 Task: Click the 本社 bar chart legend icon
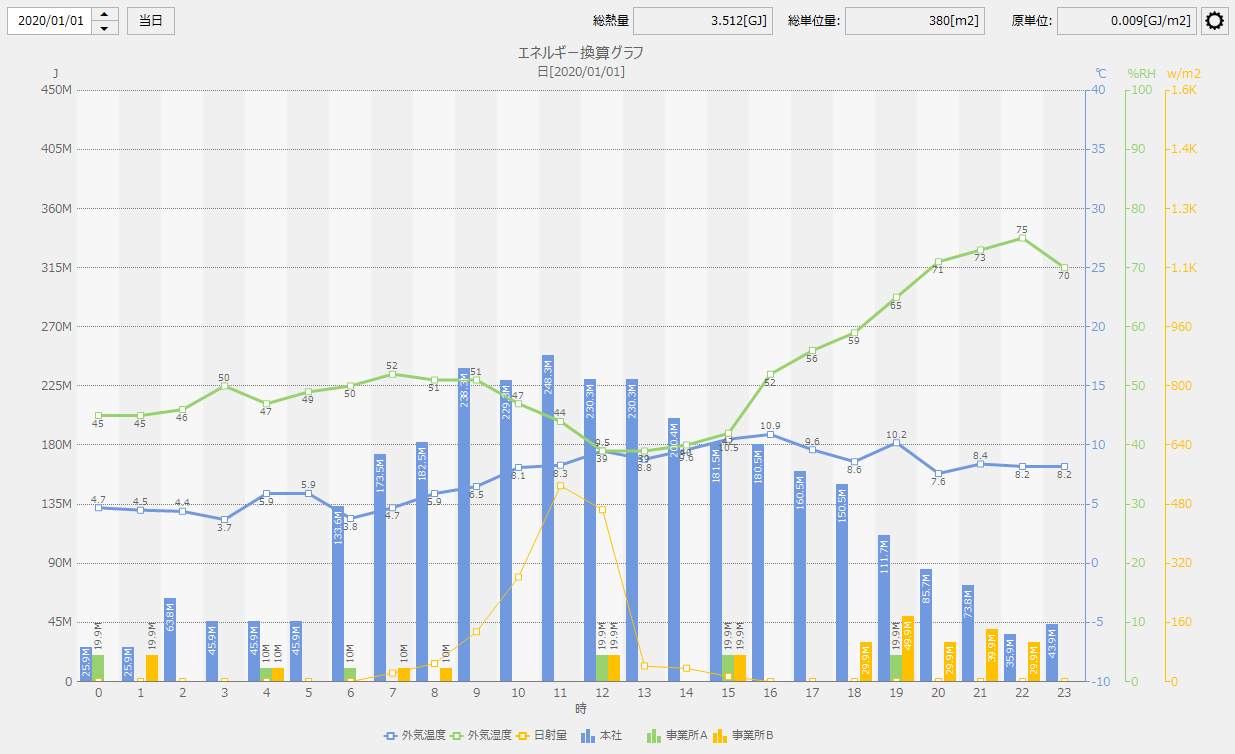[588, 735]
